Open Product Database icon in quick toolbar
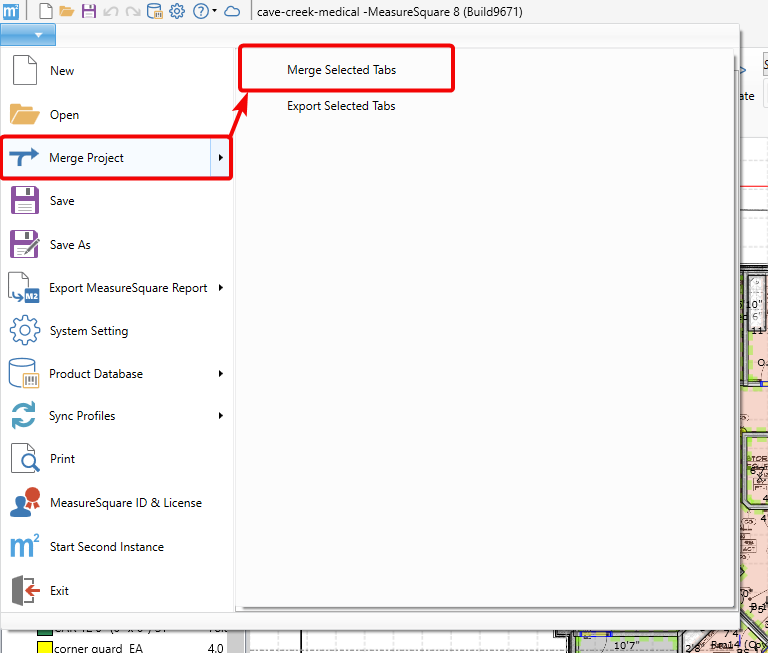The width and height of the screenshot is (768, 653). [155, 11]
